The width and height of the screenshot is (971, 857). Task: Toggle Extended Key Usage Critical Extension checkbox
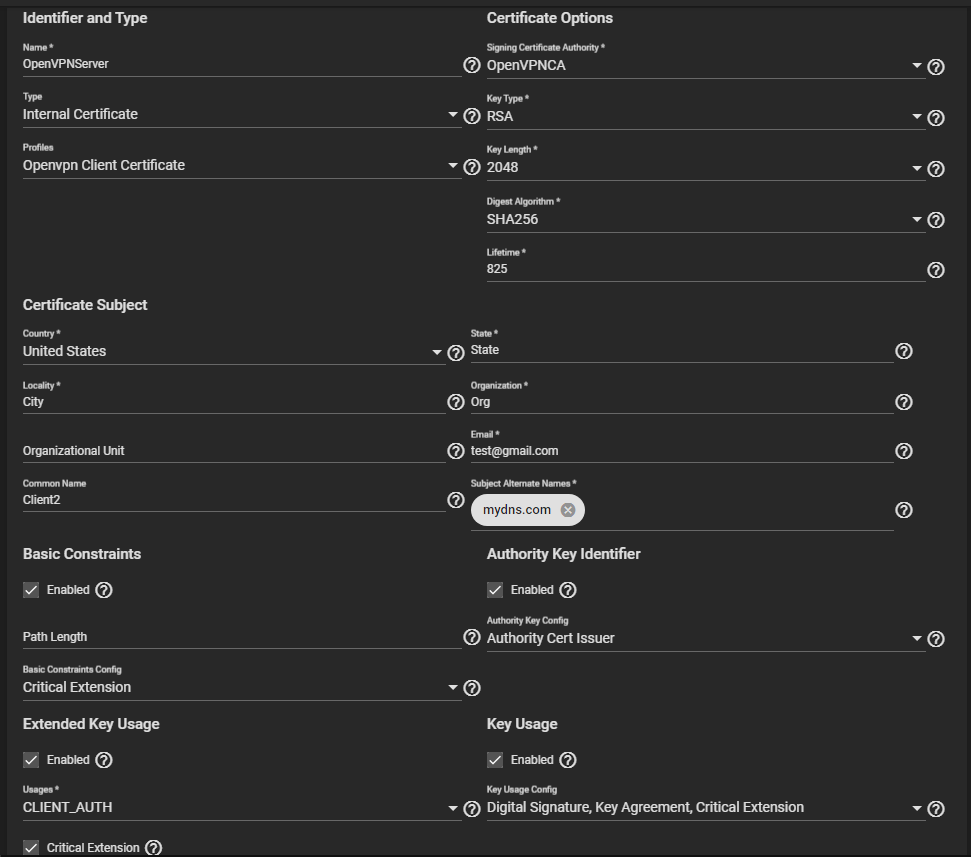[x=31, y=848]
